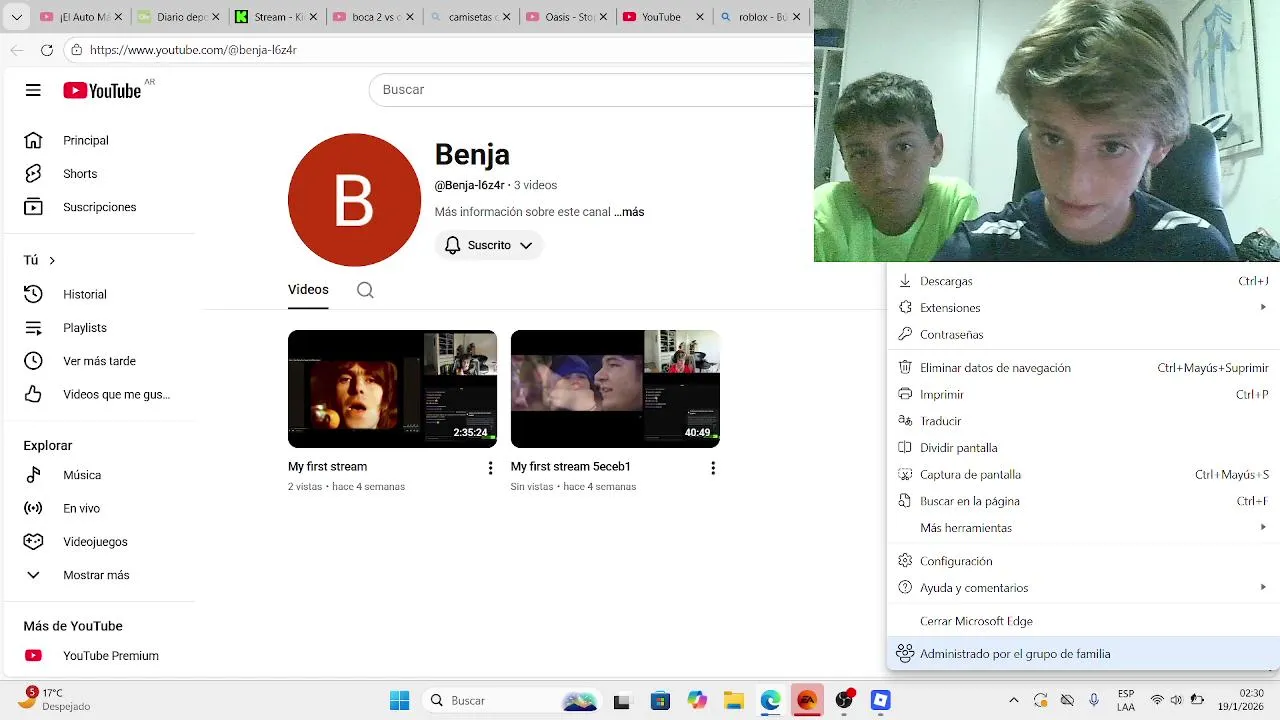Screen dimensions: 1280x720
Task: Select Imprimir in the Edge menu
Action: coord(1083,395)
